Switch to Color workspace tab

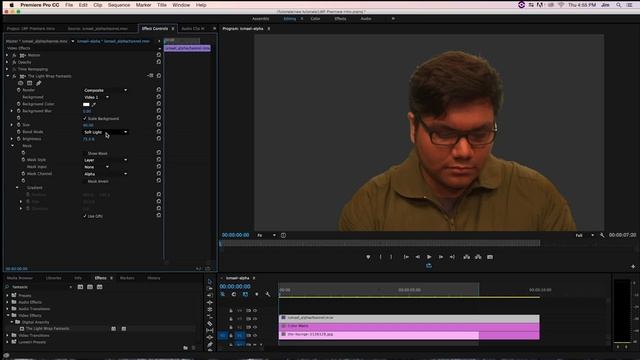tap(316, 19)
